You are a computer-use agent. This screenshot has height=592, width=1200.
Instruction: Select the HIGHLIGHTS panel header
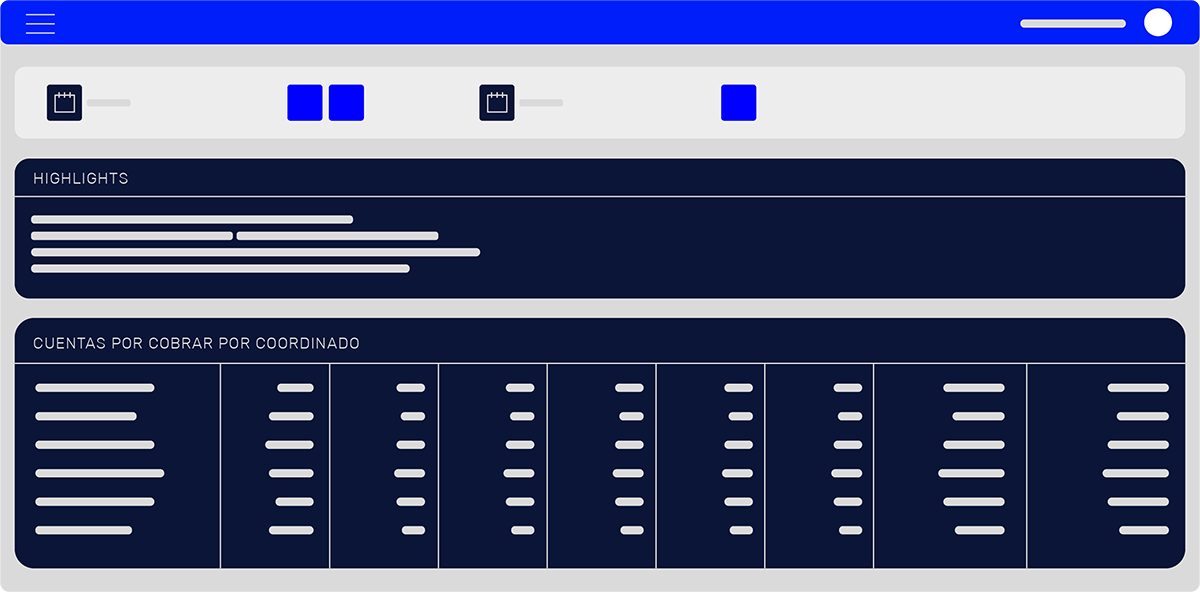81,179
